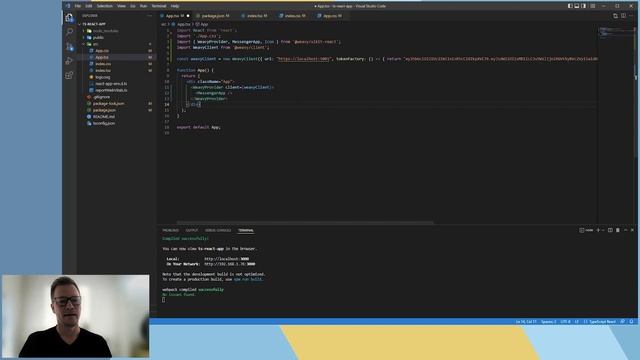Click the feedback icon in the status bar
The image size is (640, 360).
point(622,322)
